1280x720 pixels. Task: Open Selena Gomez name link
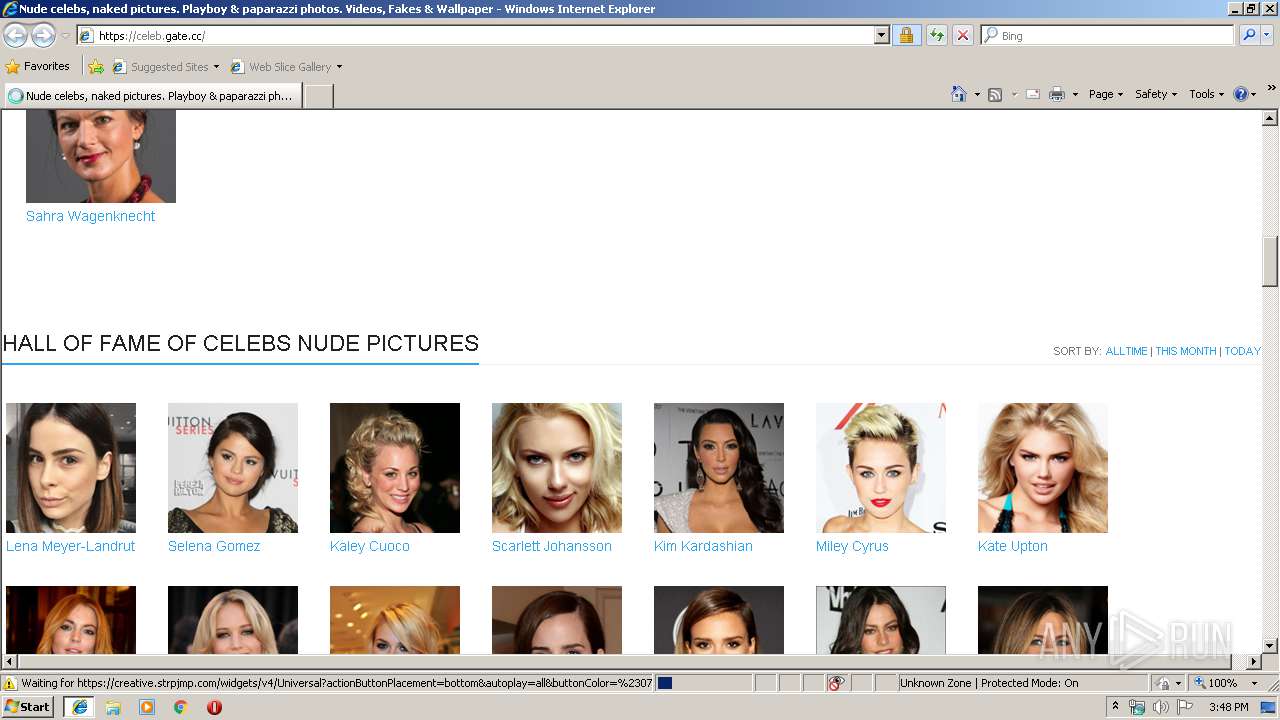(x=214, y=546)
